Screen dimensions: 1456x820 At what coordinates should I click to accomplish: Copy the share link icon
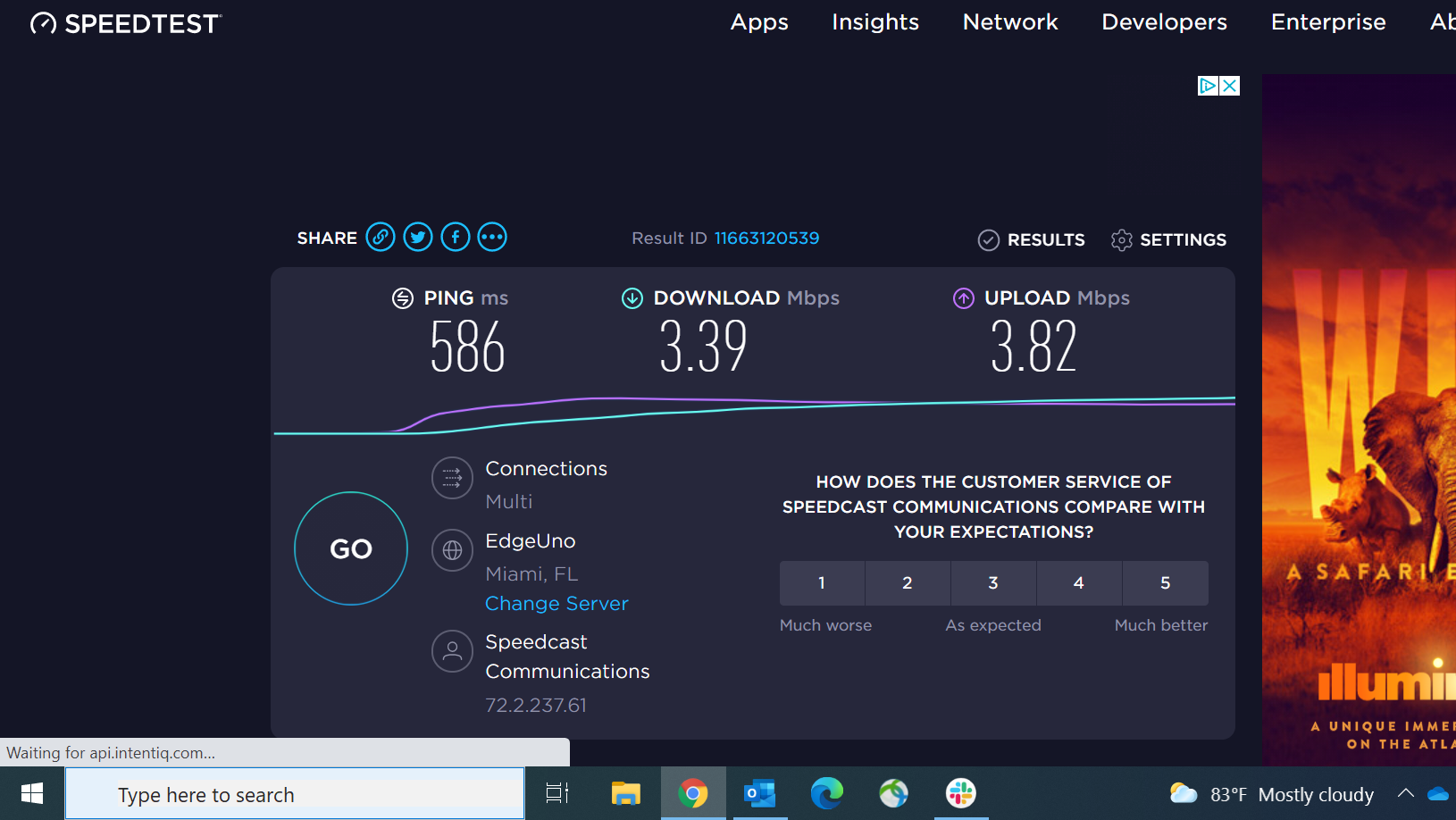[x=381, y=237]
